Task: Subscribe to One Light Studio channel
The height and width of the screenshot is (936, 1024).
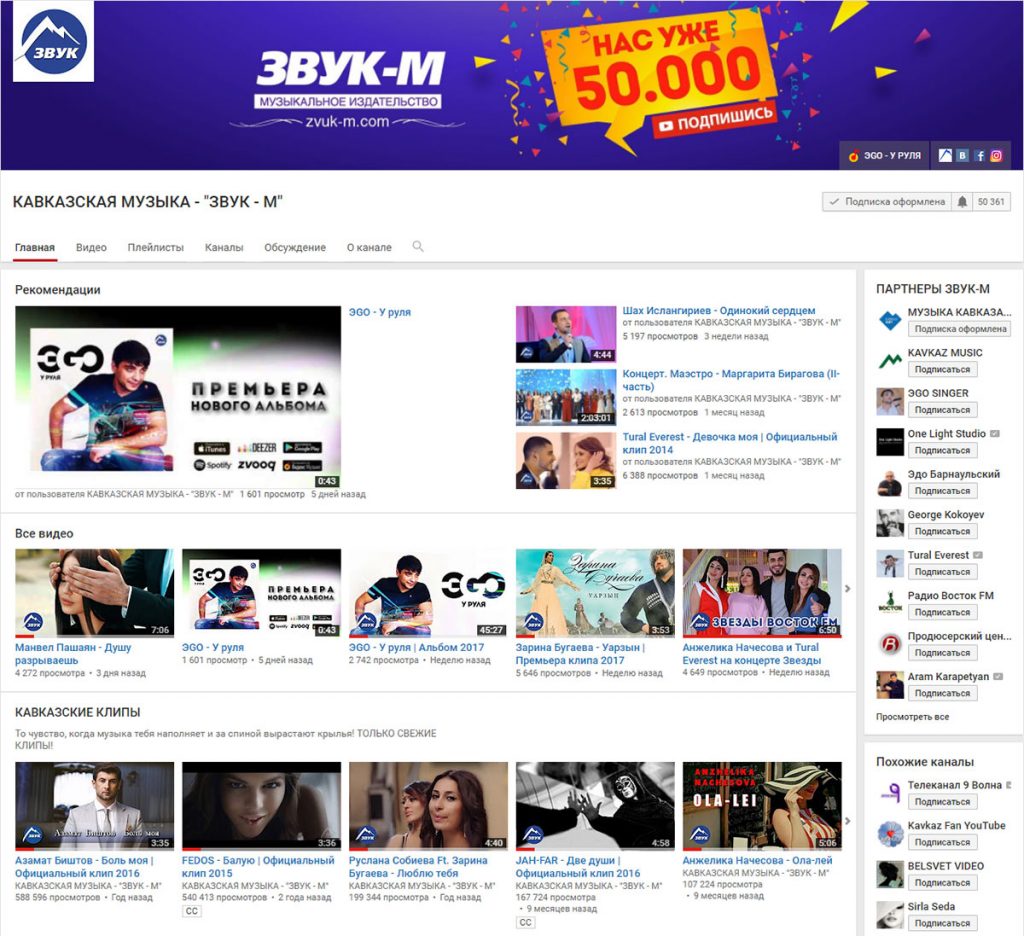Action: pyautogui.click(x=942, y=451)
